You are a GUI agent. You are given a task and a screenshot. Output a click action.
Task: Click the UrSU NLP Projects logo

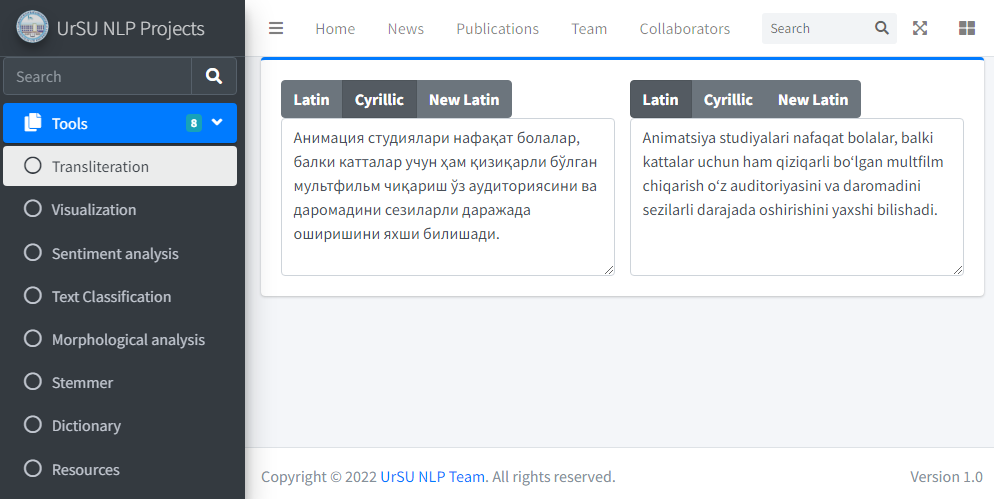coord(32,28)
